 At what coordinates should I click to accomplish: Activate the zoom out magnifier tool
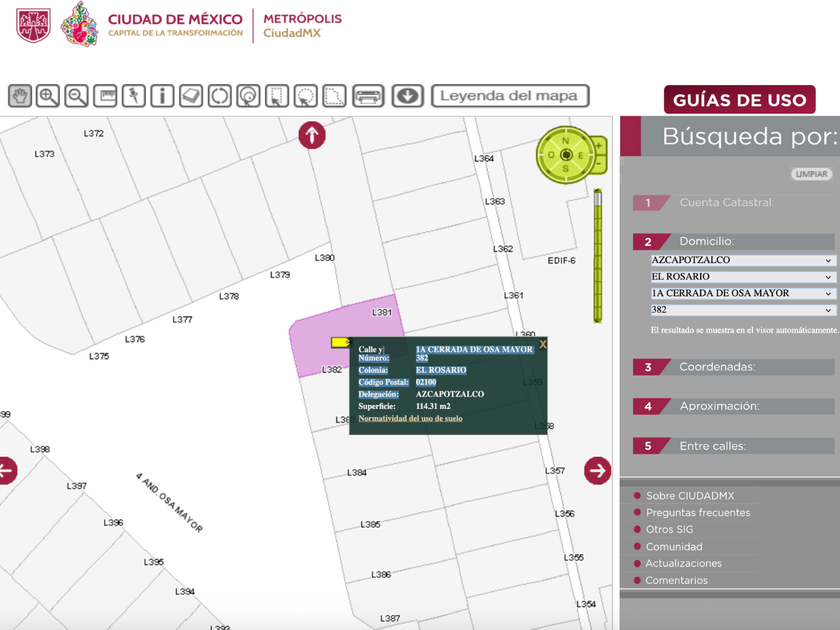point(77,96)
